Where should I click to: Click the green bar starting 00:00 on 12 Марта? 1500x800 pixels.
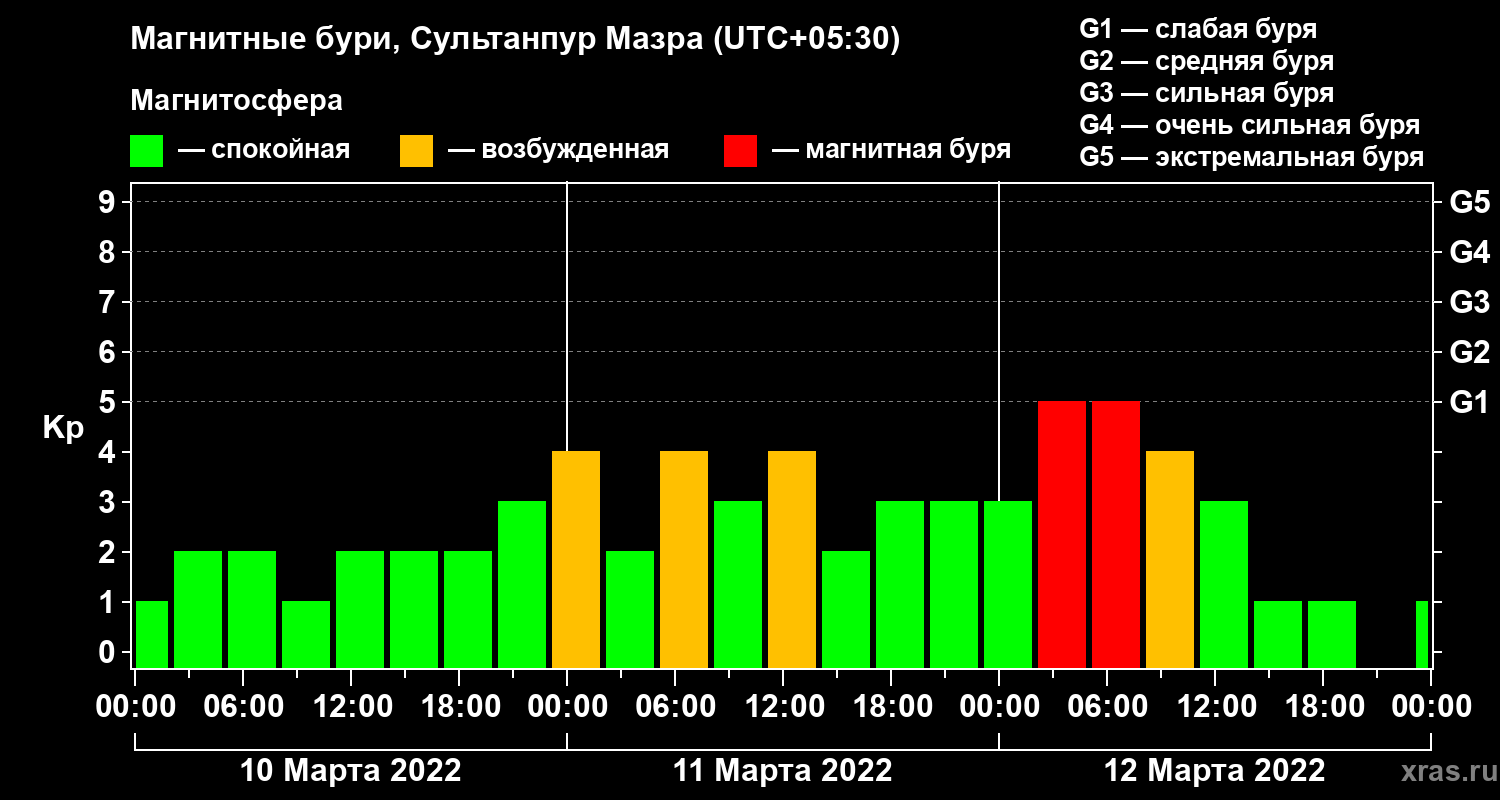click(1008, 584)
